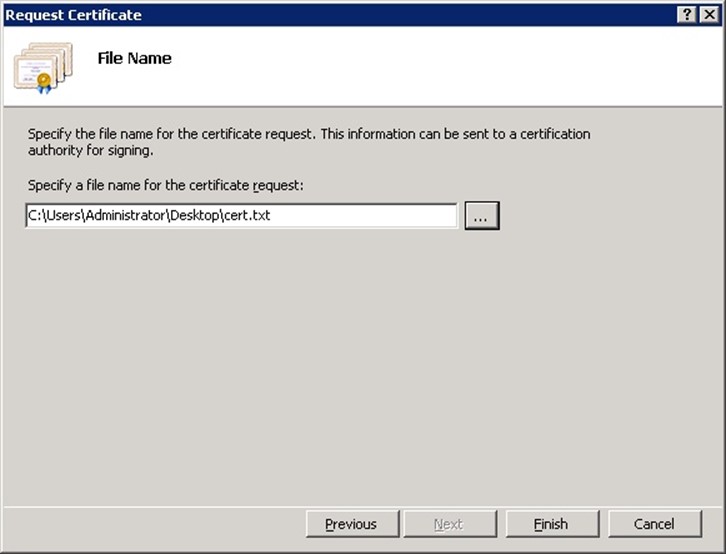Click the File Name page heading

tap(134, 58)
